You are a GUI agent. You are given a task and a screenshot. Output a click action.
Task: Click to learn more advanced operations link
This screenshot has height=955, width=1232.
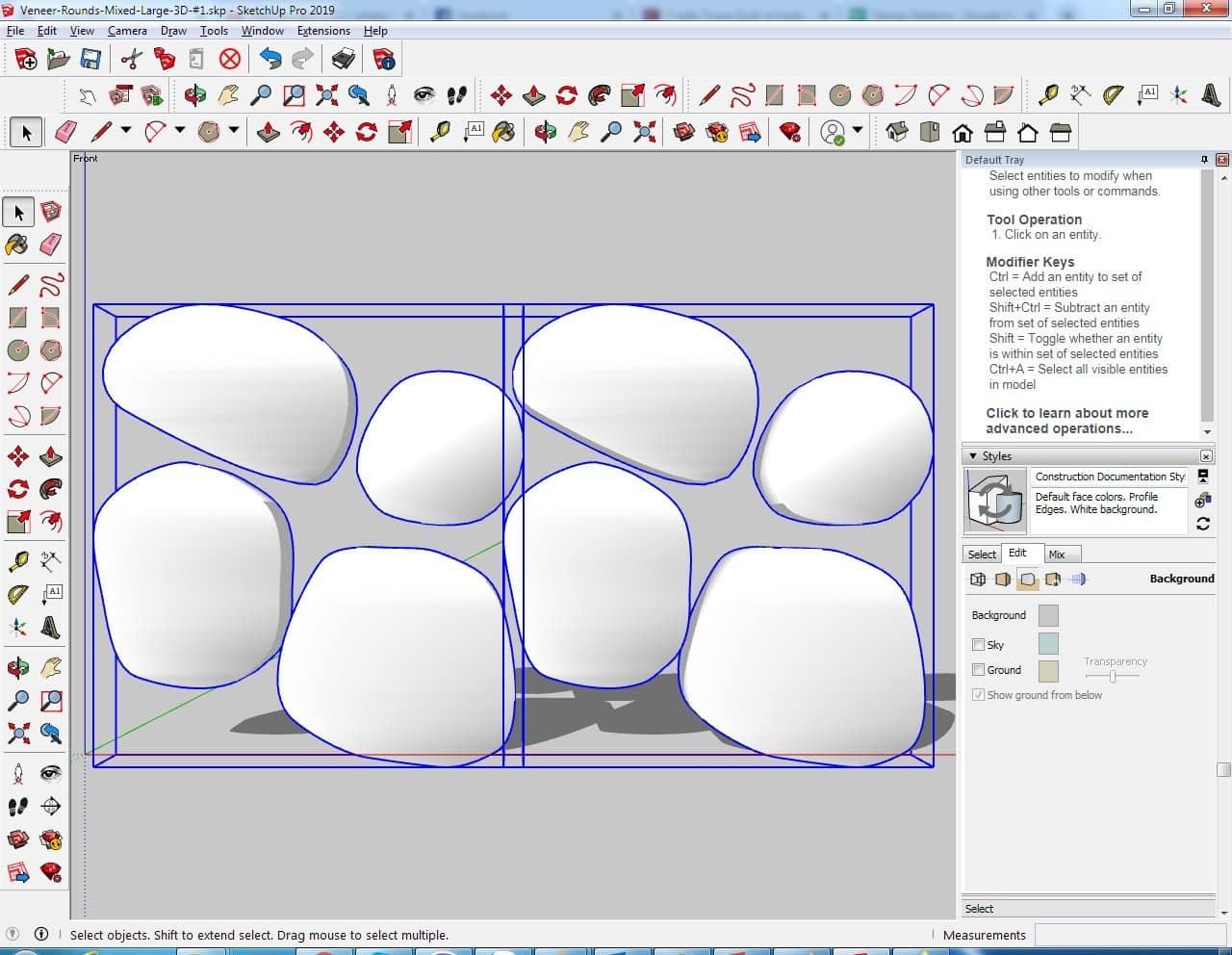pos(1066,421)
